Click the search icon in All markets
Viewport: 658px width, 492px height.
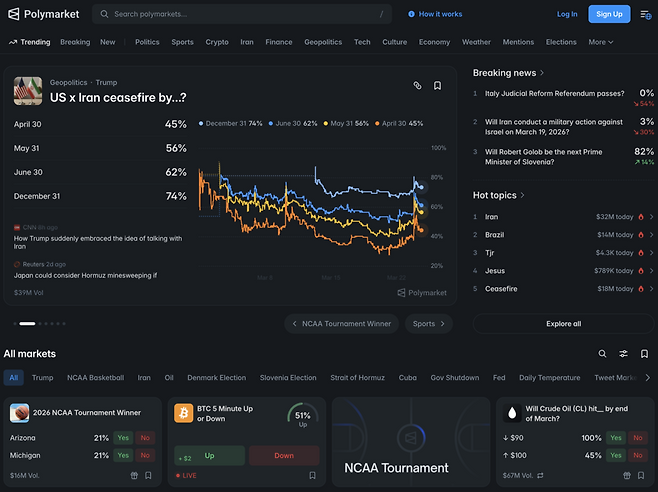coord(602,354)
